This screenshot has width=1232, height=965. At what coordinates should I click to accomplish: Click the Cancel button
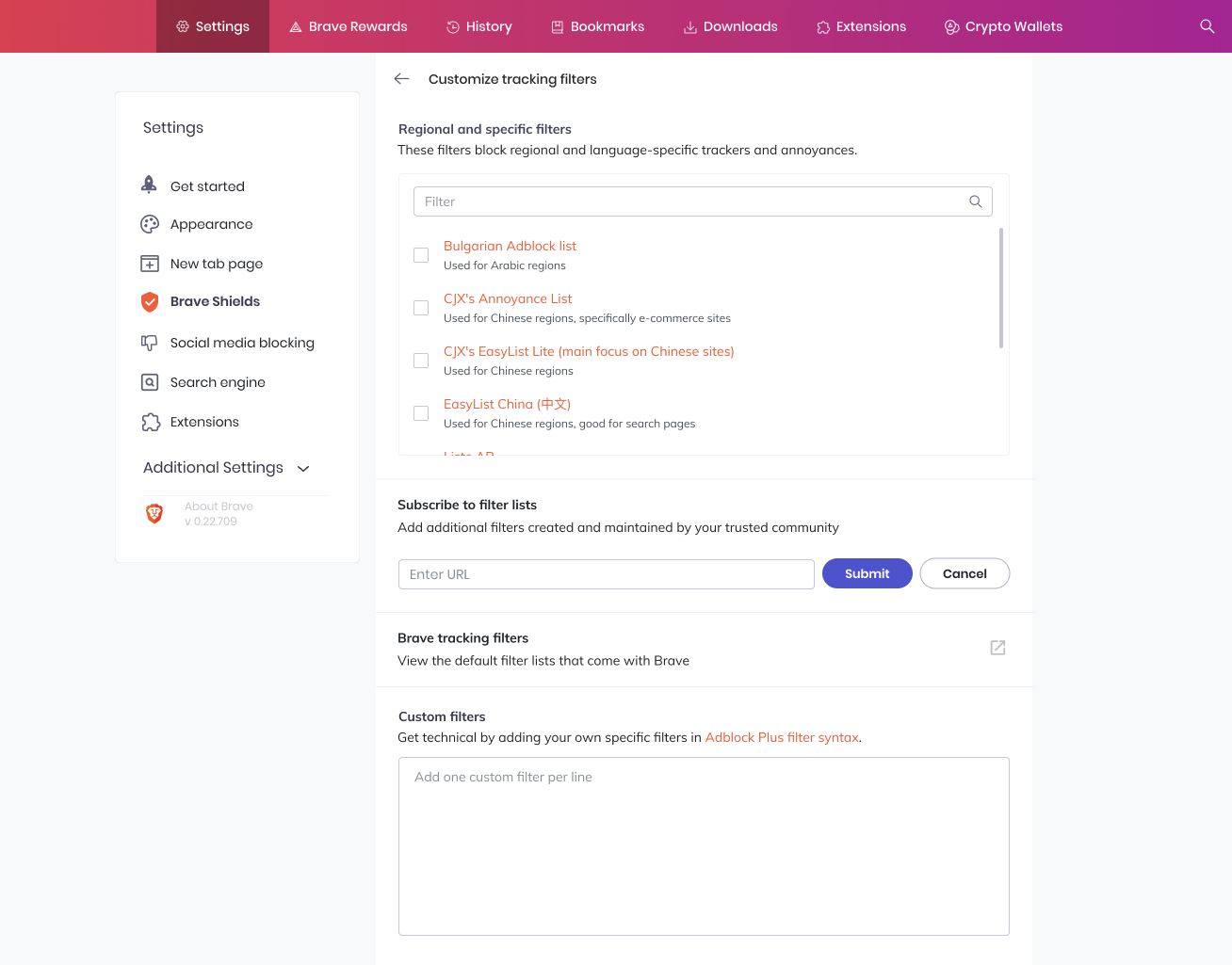(965, 573)
